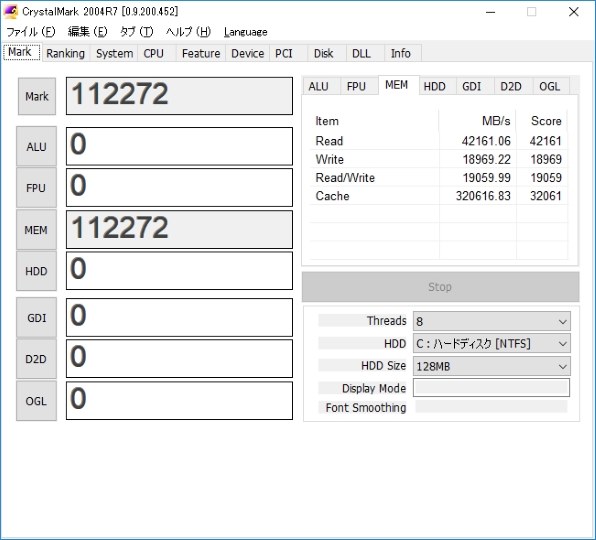Click the D2D score box showing 0
This screenshot has height=540, width=596.
tap(179, 359)
